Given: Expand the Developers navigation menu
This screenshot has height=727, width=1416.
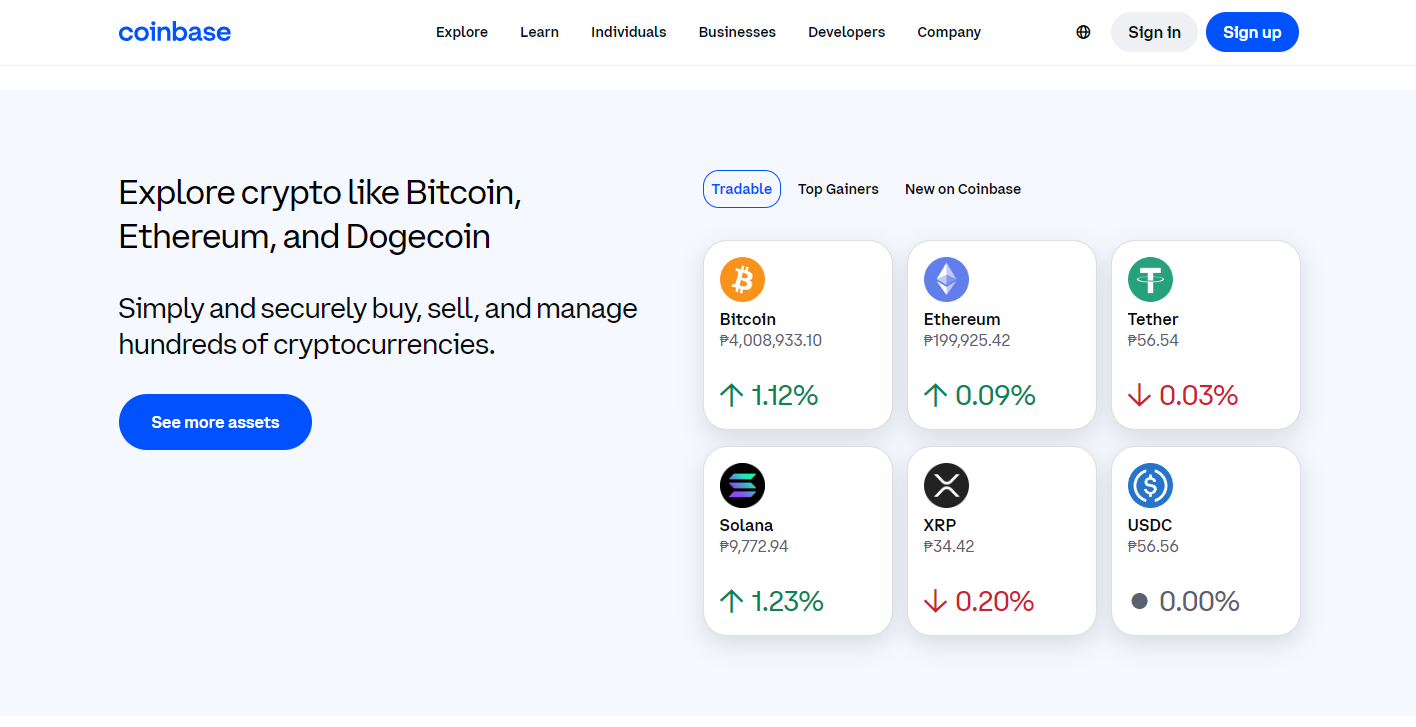Looking at the screenshot, I should coord(847,32).
